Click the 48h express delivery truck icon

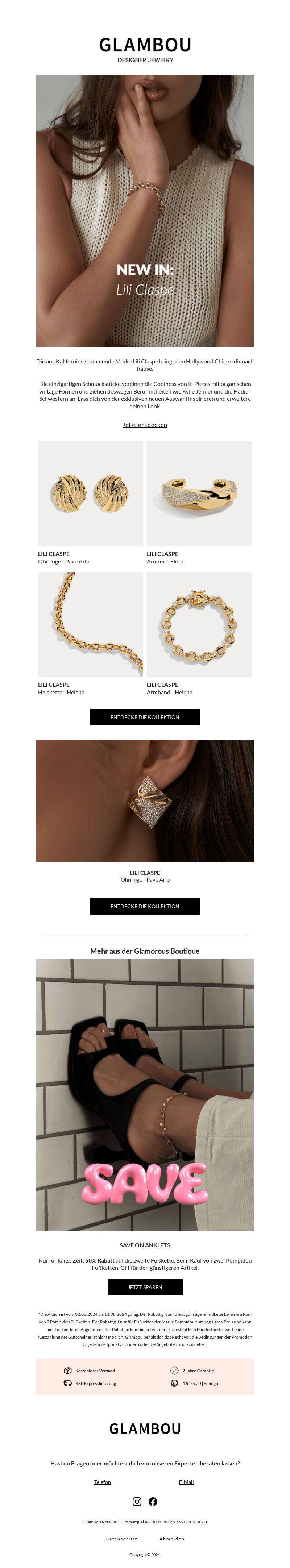tap(68, 1383)
